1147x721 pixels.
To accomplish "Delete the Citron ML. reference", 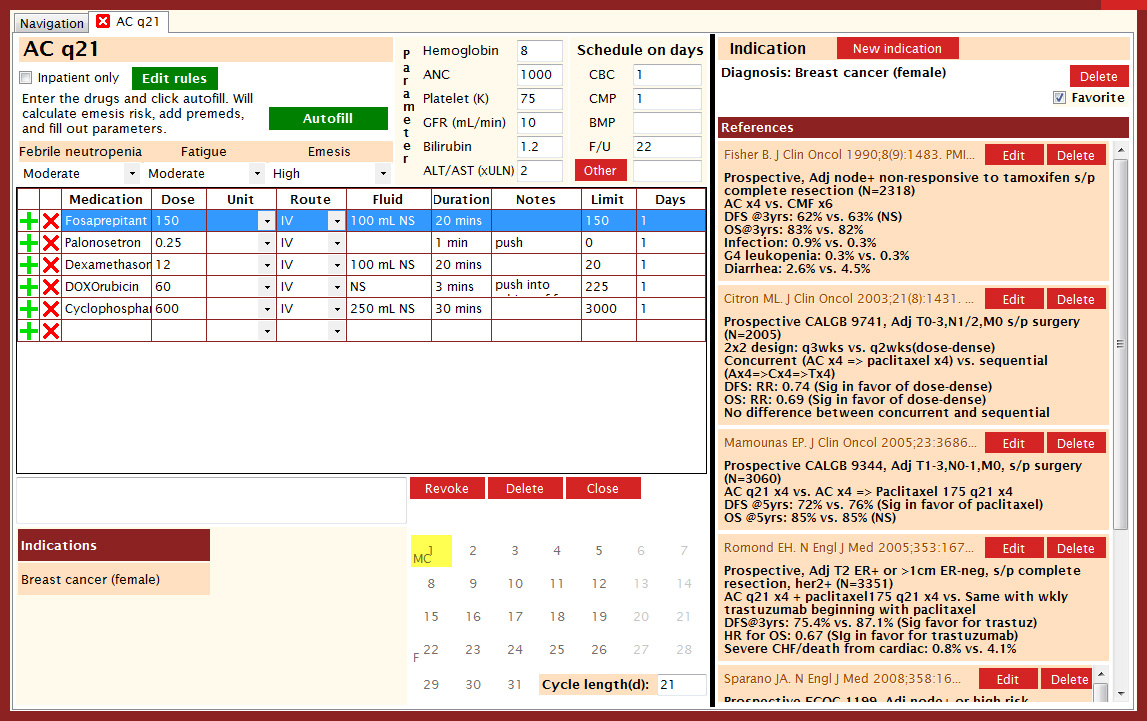I will [x=1075, y=299].
